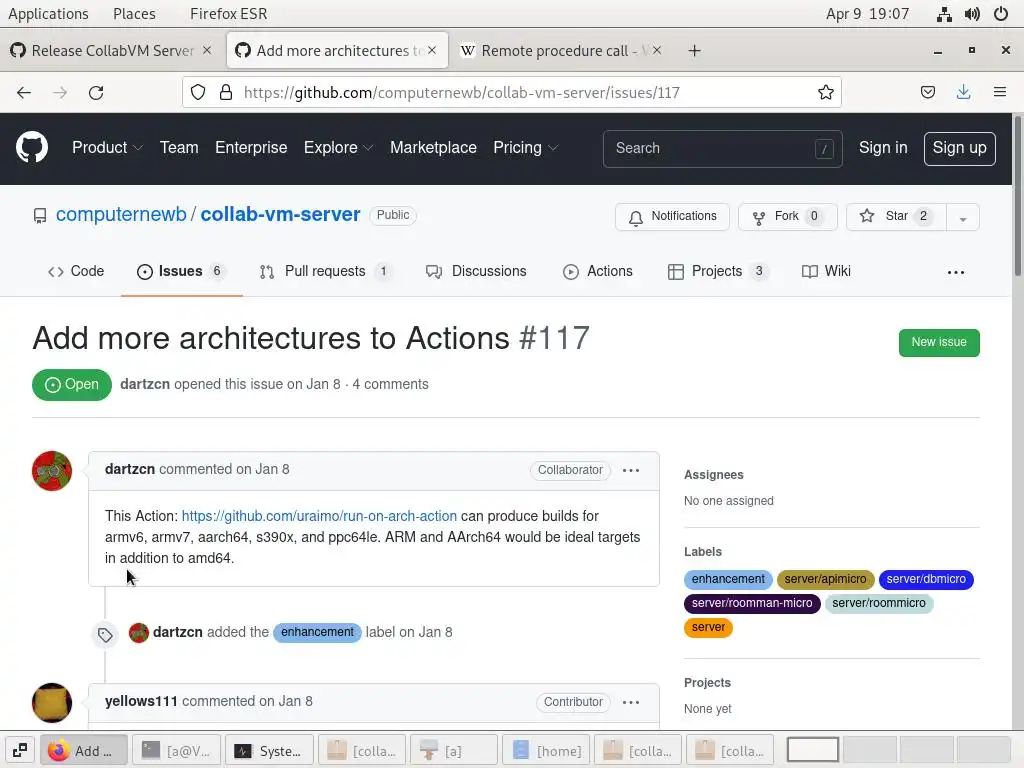The width and height of the screenshot is (1024, 768).
Task: Open the Applications menu in top panel
Action: tap(48, 14)
